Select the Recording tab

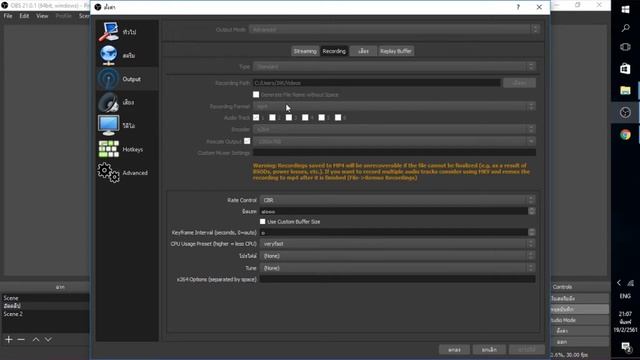pos(334,51)
